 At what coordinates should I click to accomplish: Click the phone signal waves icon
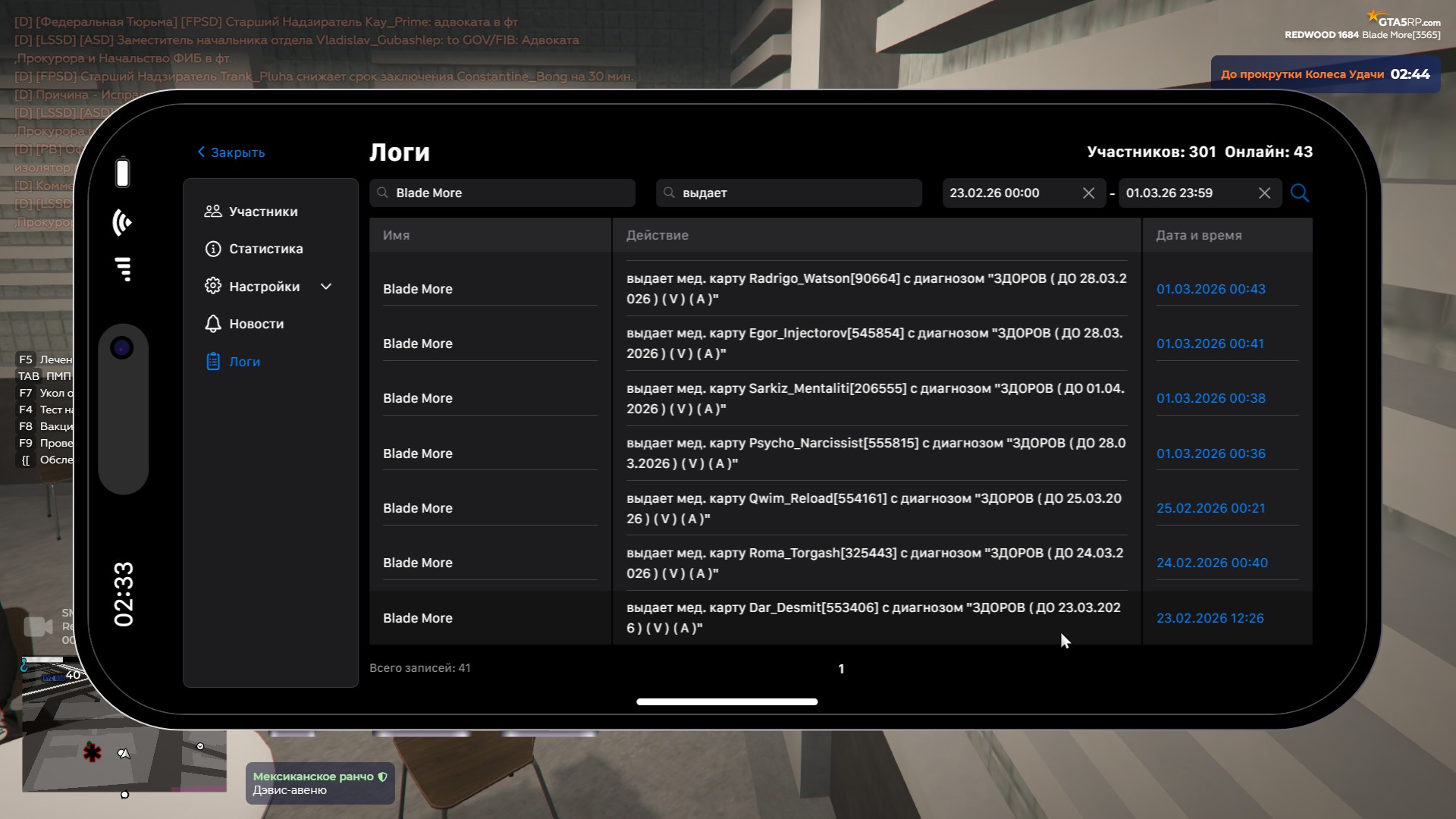point(122,223)
